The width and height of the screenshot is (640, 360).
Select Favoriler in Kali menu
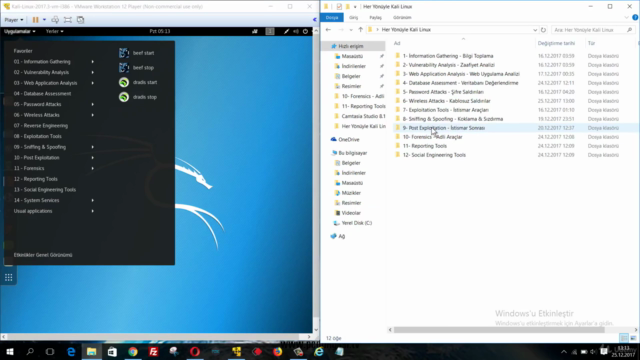tap(23, 51)
